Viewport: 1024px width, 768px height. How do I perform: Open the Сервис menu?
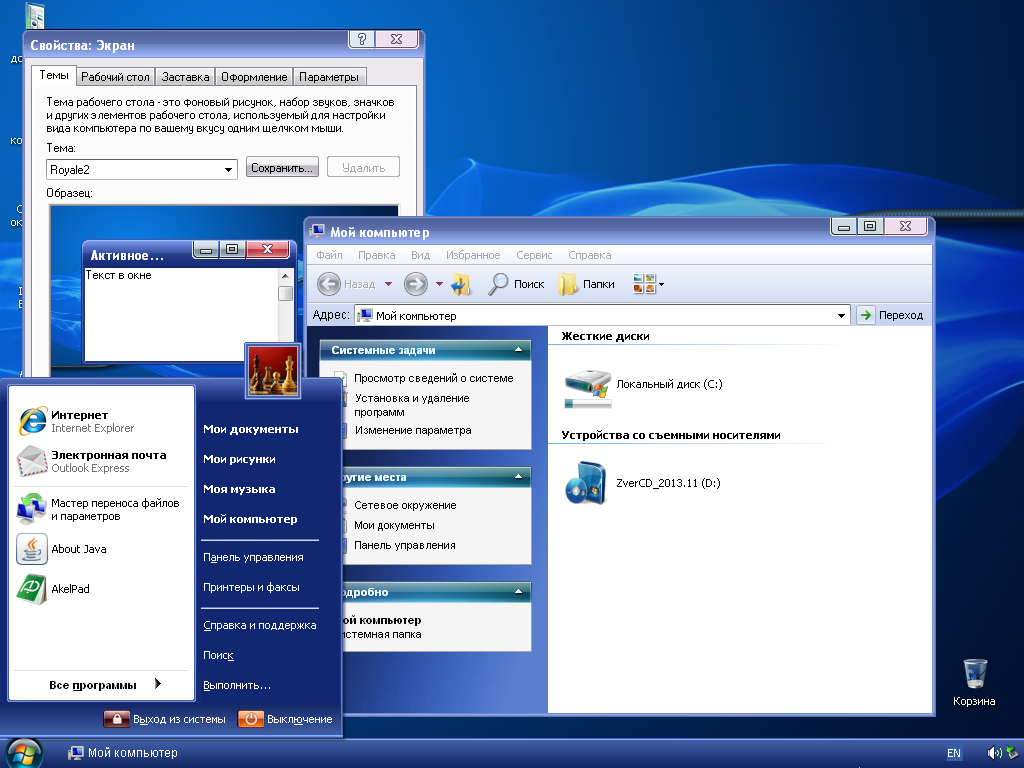534,255
